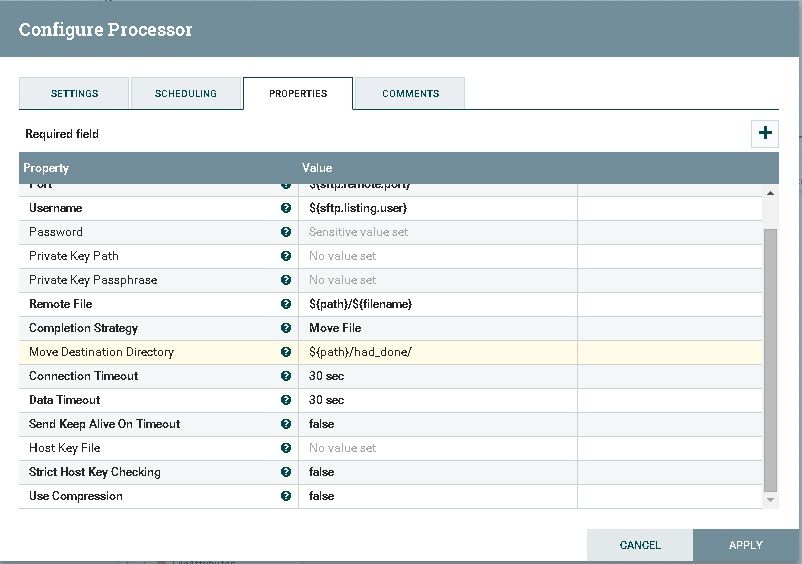Edit the Username value field
Viewport: 802px width, 564px height.
437,208
